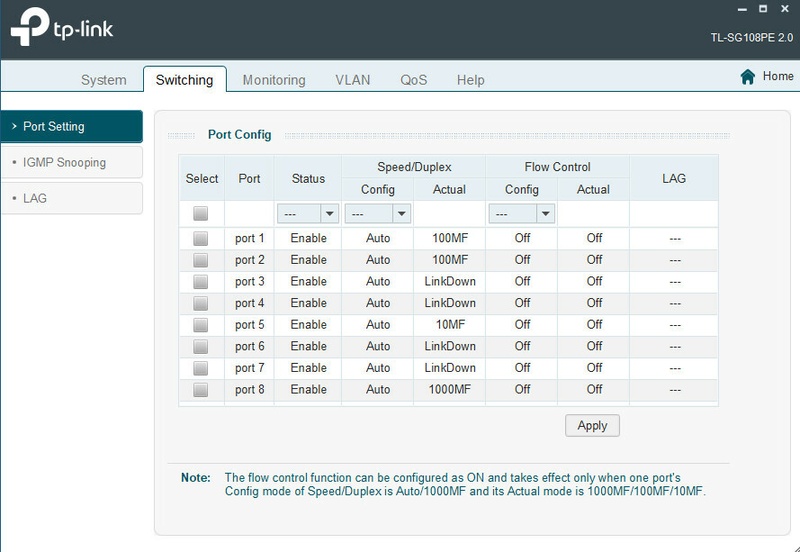Check the port 8 checkbox
This screenshot has height=552, width=800.
[201, 390]
